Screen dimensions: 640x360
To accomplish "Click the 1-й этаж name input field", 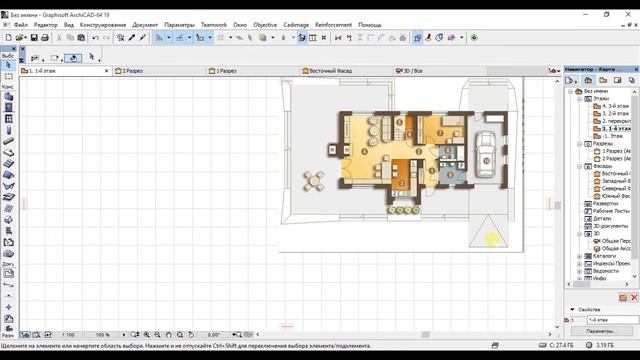I will click(613, 320).
